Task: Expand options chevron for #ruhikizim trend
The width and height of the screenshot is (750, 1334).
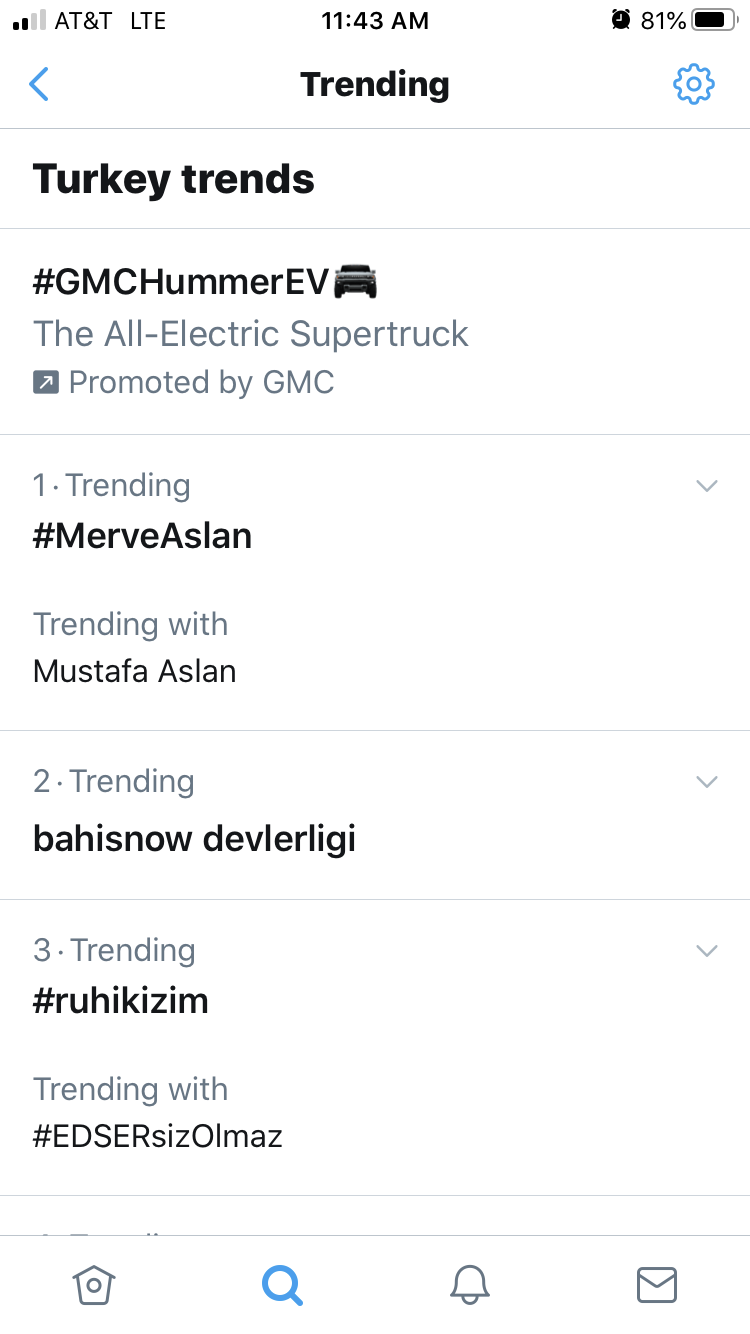Action: point(707,951)
